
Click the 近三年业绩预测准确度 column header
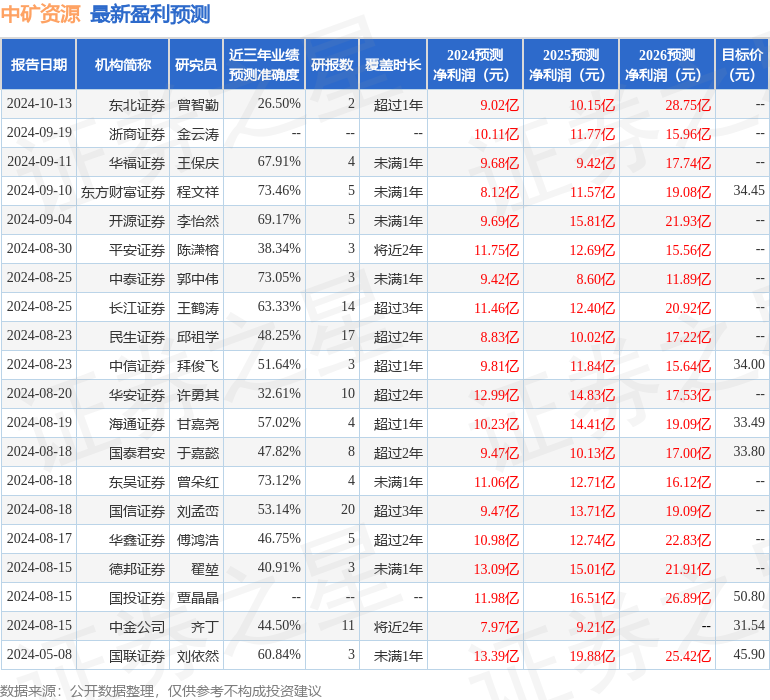[264, 64]
